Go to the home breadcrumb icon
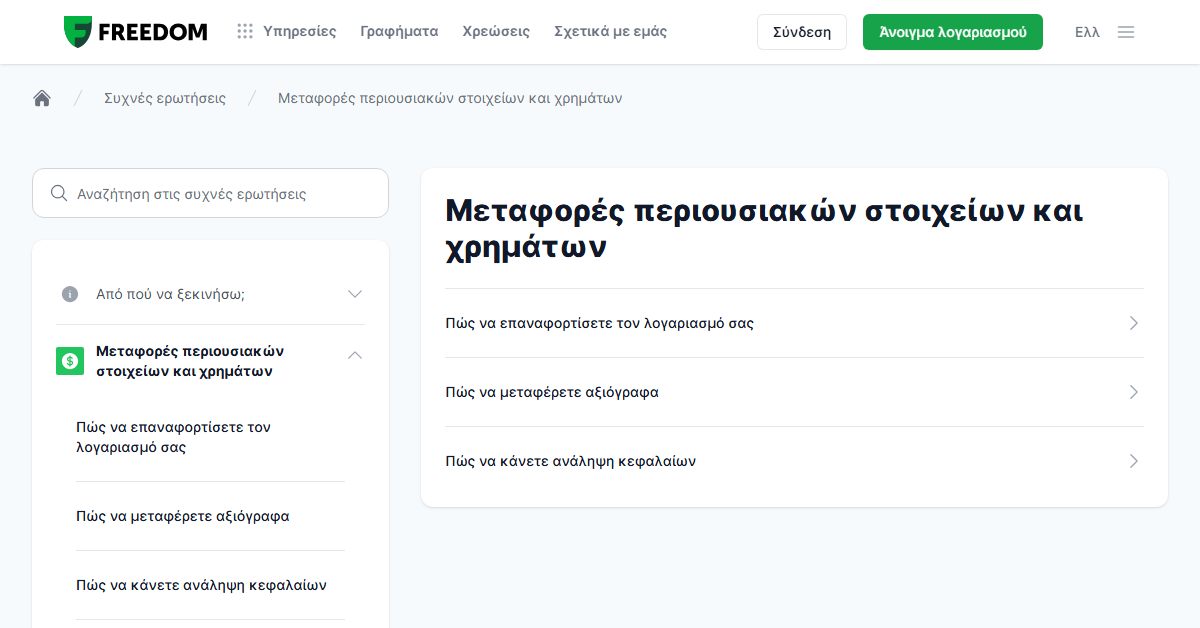Image resolution: width=1200 pixels, height=628 pixels. pyautogui.click(x=42, y=98)
